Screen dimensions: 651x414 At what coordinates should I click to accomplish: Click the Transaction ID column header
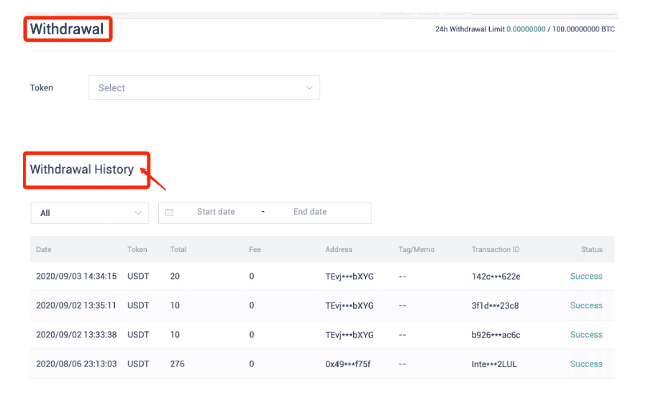tap(495, 250)
